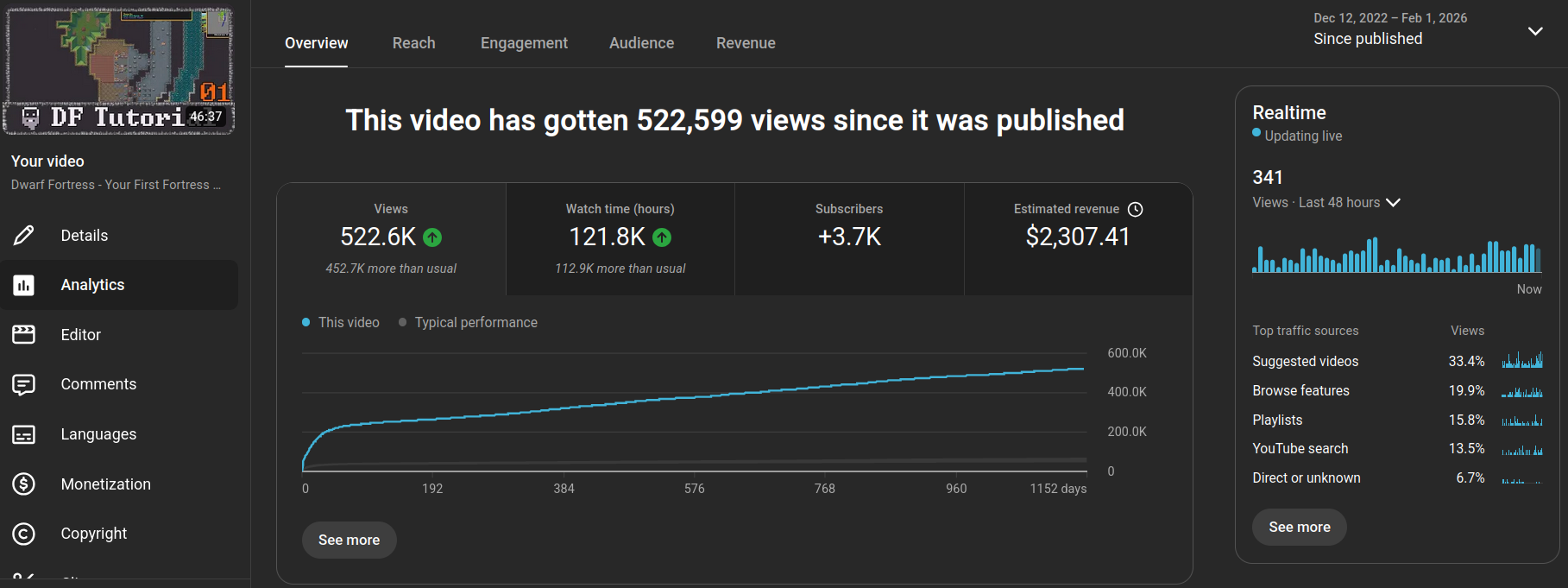Switch to the Engagement tab
Image resolution: width=1568 pixels, height=588 pixels.
[524, 43]
